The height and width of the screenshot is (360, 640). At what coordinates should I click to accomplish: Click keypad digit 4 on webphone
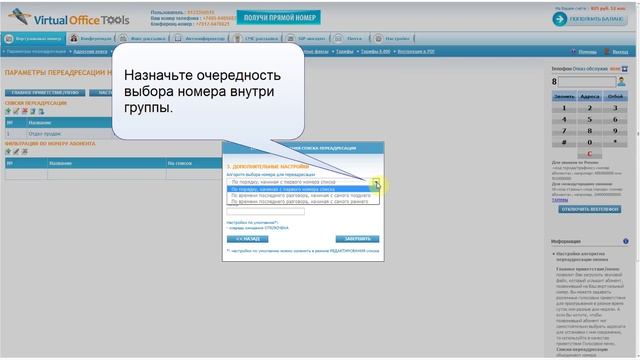(x=564, y=120)
